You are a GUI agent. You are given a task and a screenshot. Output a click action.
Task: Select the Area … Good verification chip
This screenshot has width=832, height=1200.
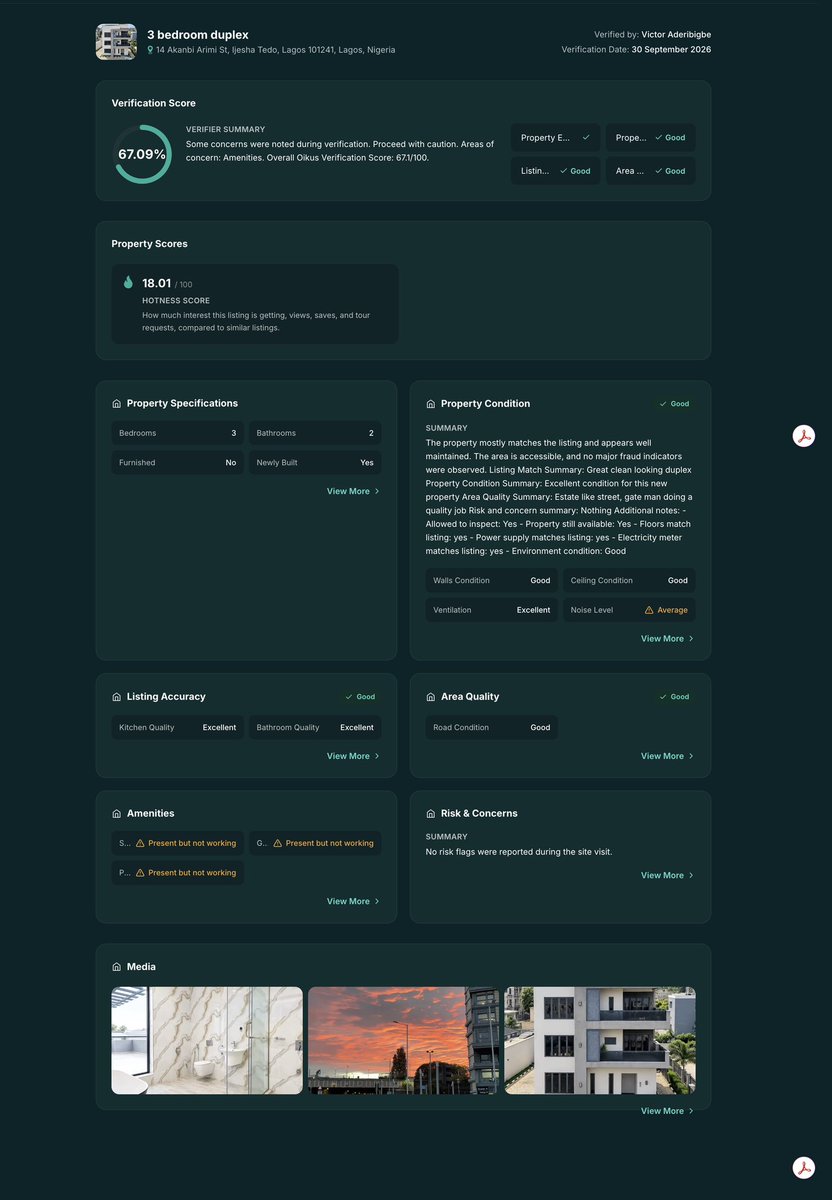[x=651, y=171]
